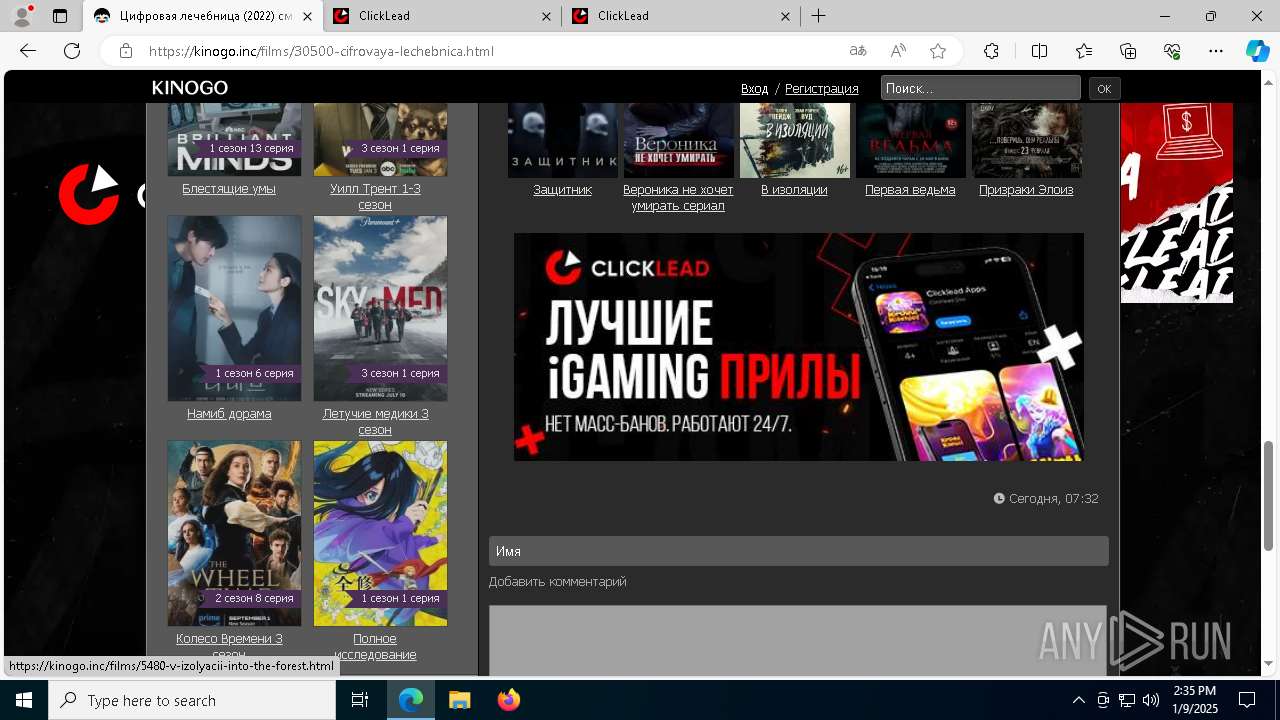Open Первая ведьма link
Viewport: 1280px width, 720px height.
tap(910, 190)
